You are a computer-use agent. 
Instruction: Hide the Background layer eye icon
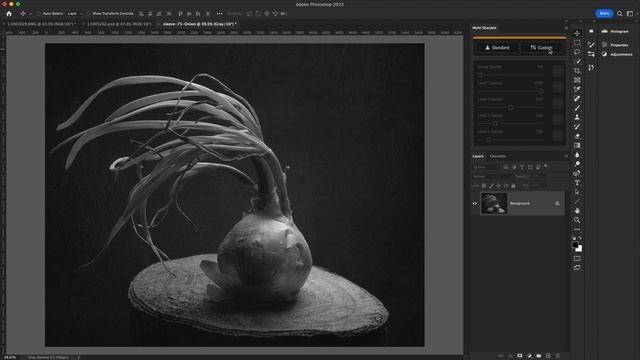point(475,203)
